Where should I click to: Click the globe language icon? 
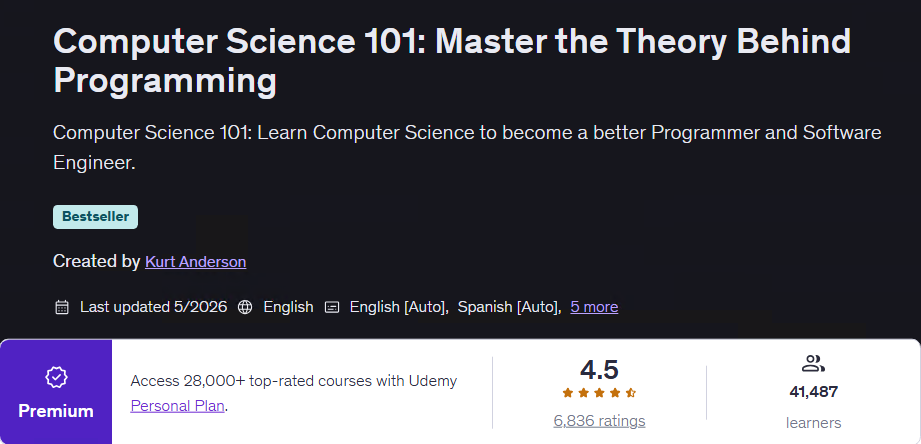click(245, 307)
